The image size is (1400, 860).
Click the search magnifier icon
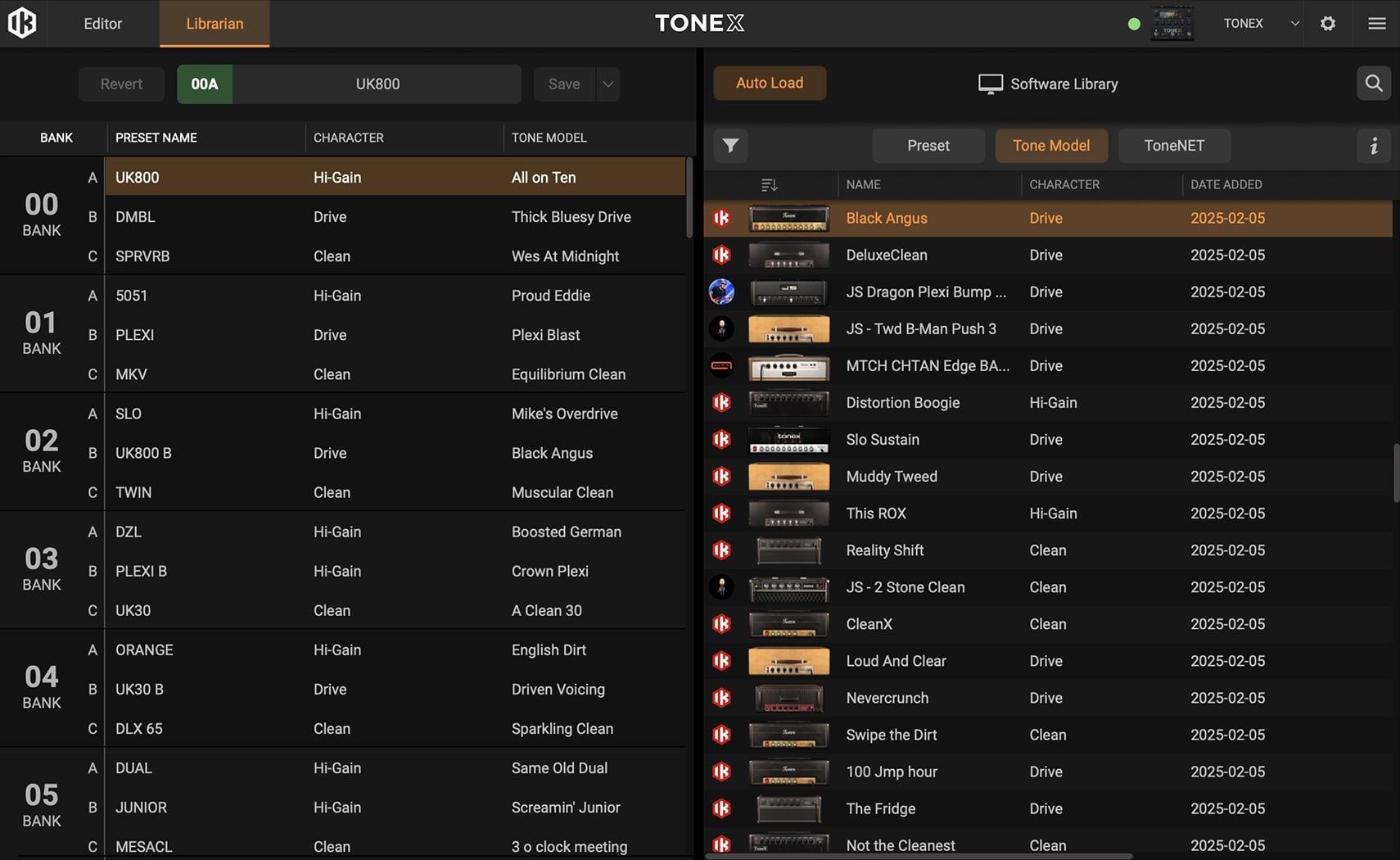coord(1374,84)
